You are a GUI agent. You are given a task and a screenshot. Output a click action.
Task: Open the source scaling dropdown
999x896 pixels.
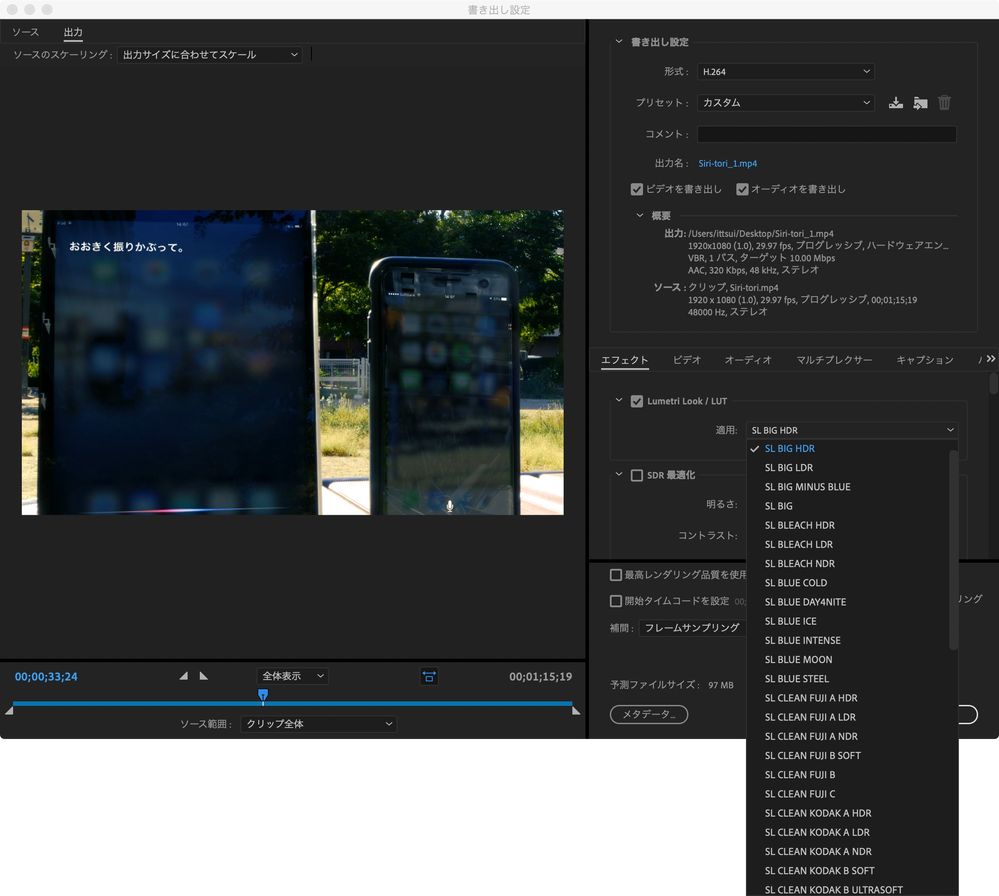pyautogui.click(x=210, y=55)
